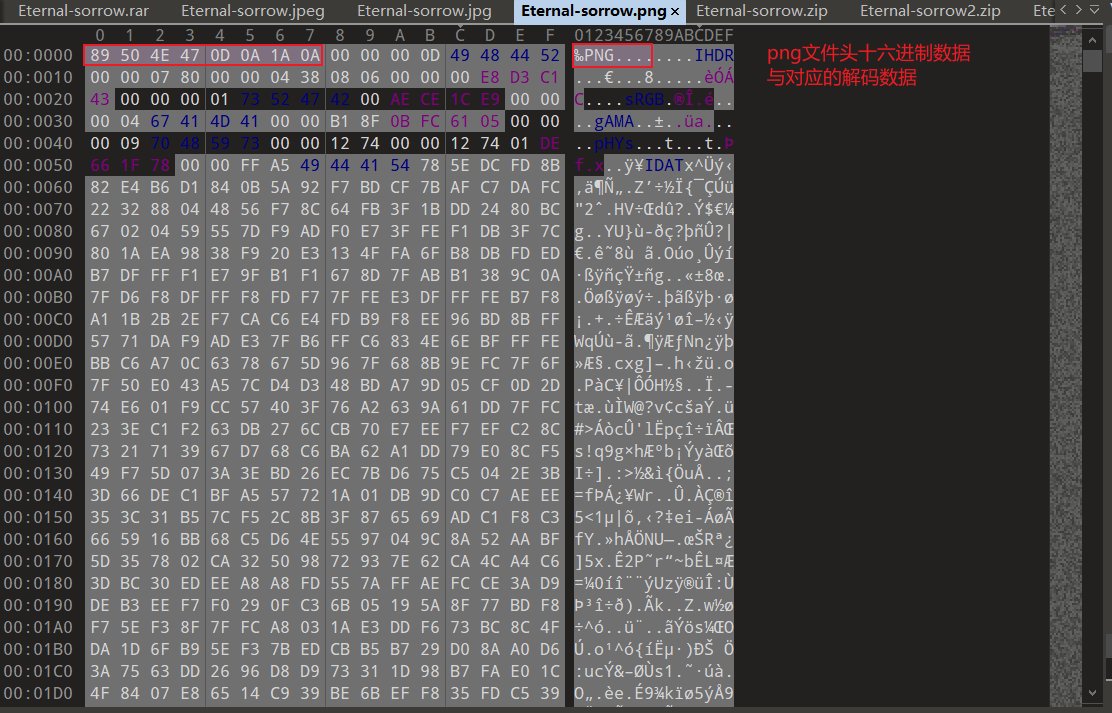Click decoded text %PNG
Screen dimensions: 1112x713
(594, 55)
